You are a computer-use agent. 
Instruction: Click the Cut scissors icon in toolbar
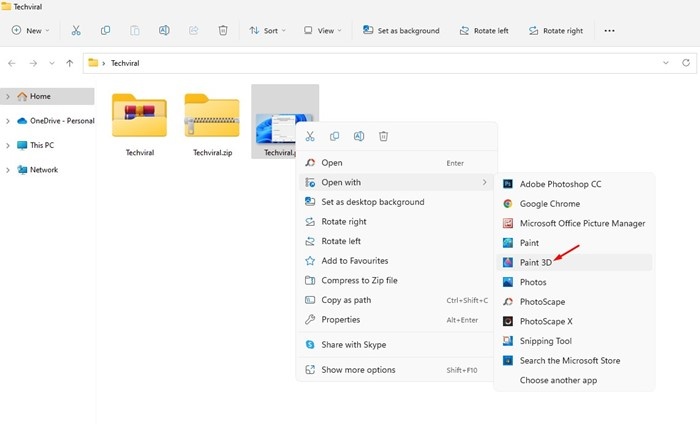76,30
